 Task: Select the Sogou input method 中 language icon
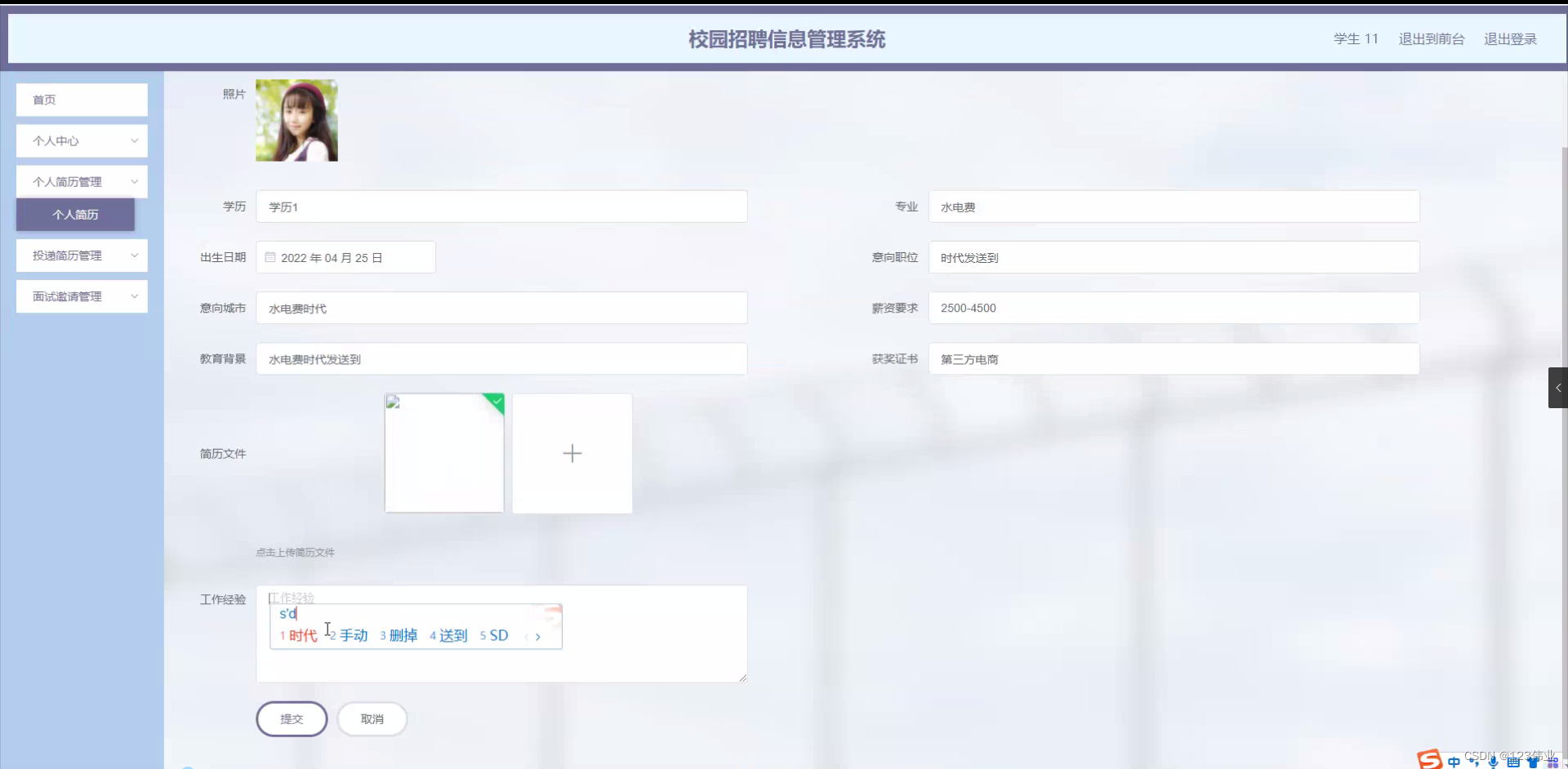tap(1454, 762)
